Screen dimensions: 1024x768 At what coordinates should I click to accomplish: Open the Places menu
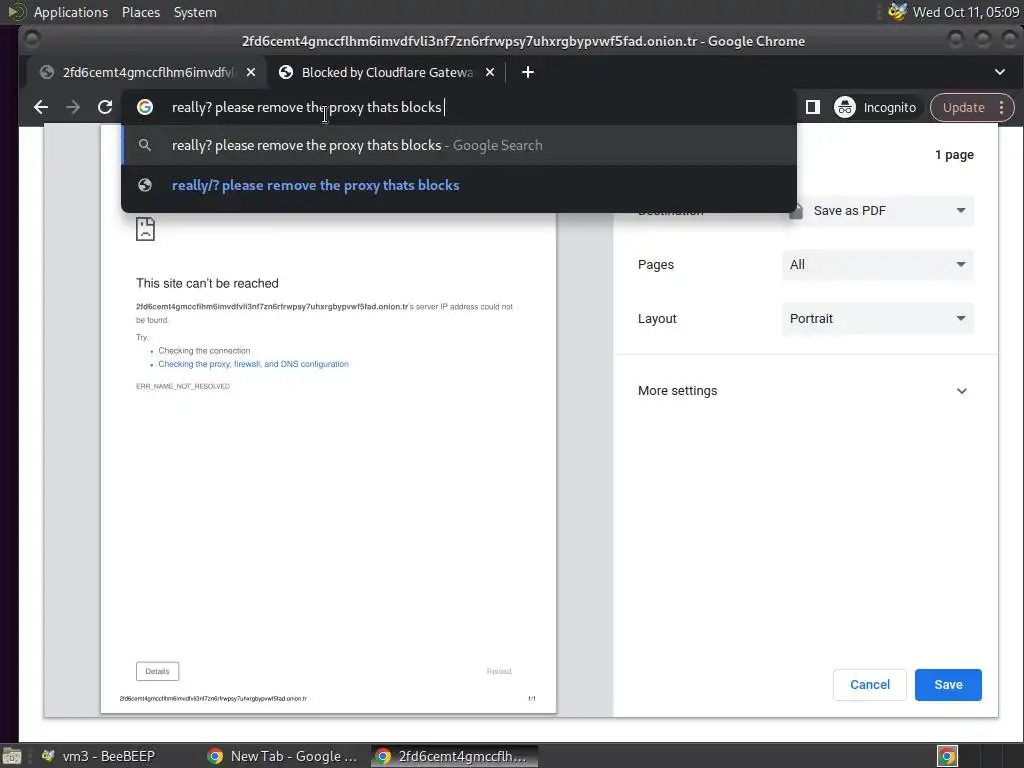pos(140,12)
